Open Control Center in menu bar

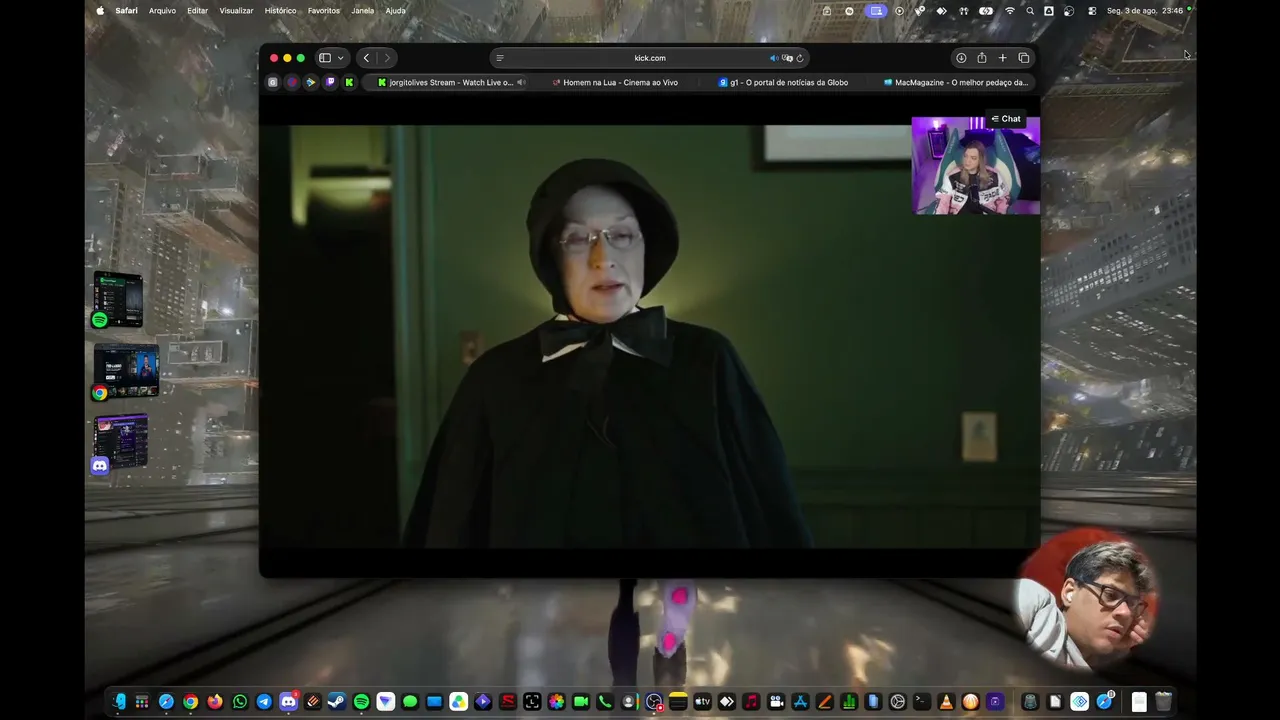1091,11
